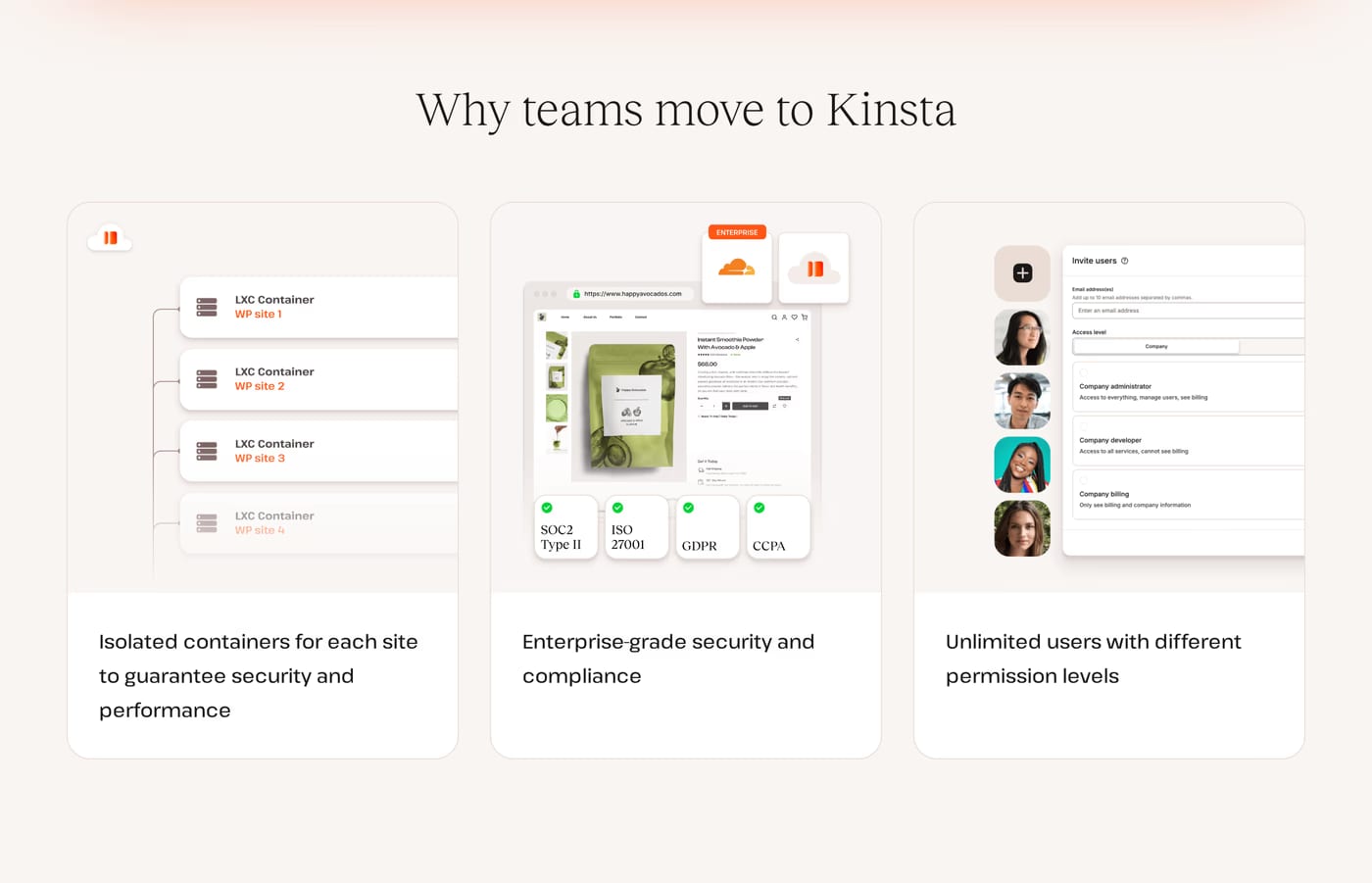
Task: Click 'Isolated containers for each site' card caption
Action: tap(259, 676)
